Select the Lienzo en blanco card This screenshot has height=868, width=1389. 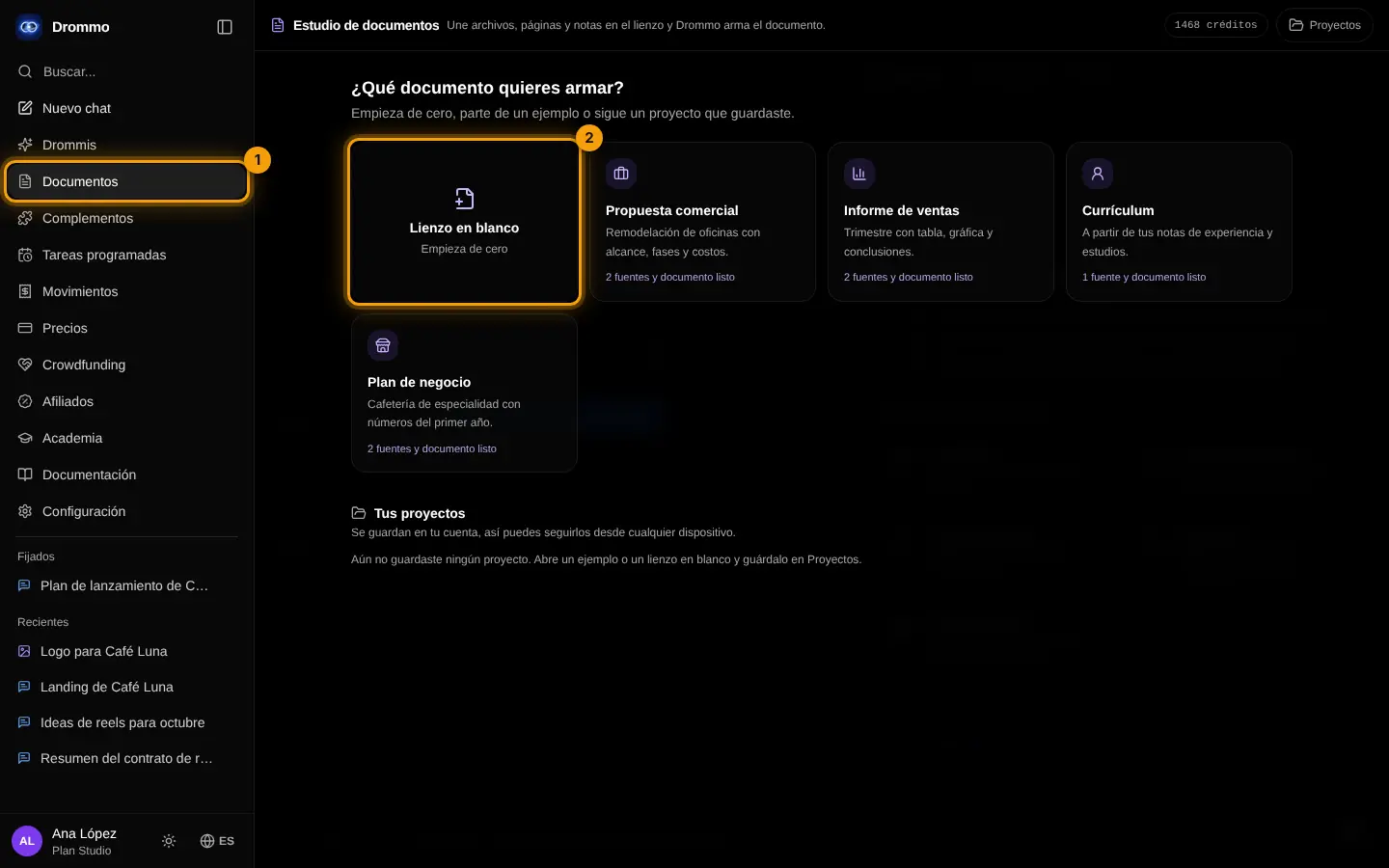pos(464,222)
